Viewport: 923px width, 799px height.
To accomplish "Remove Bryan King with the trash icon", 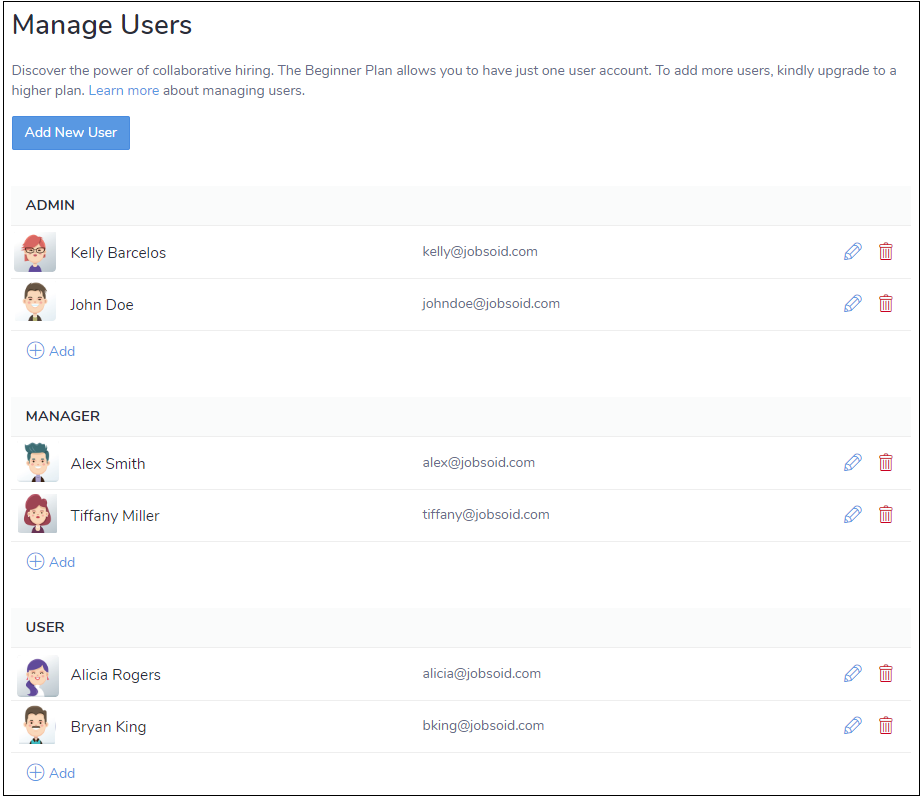I will [x=885, y=726].
